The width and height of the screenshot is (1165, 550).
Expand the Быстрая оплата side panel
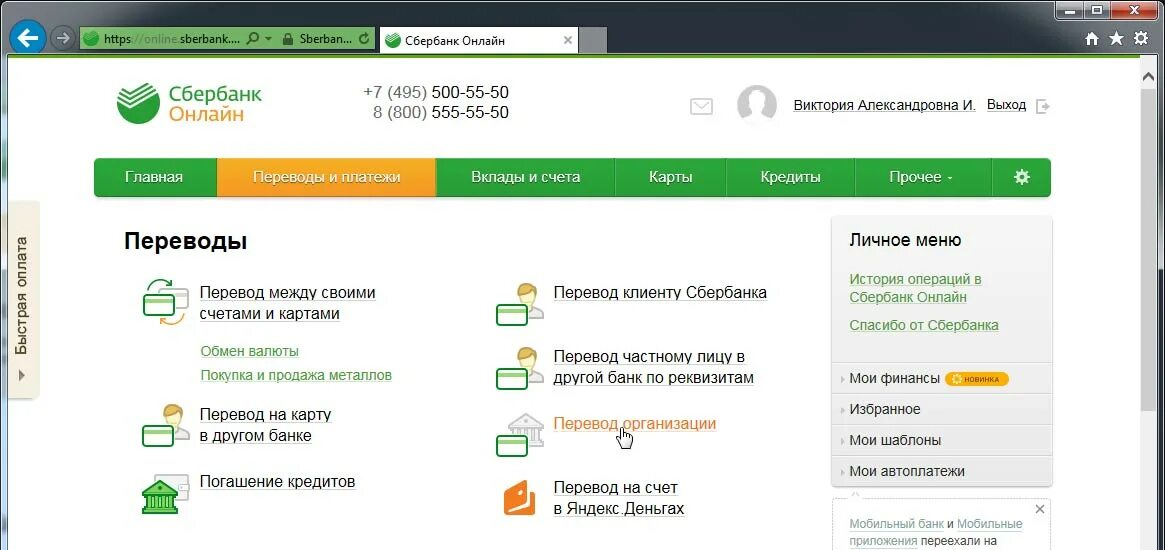(x=22, y=299)
